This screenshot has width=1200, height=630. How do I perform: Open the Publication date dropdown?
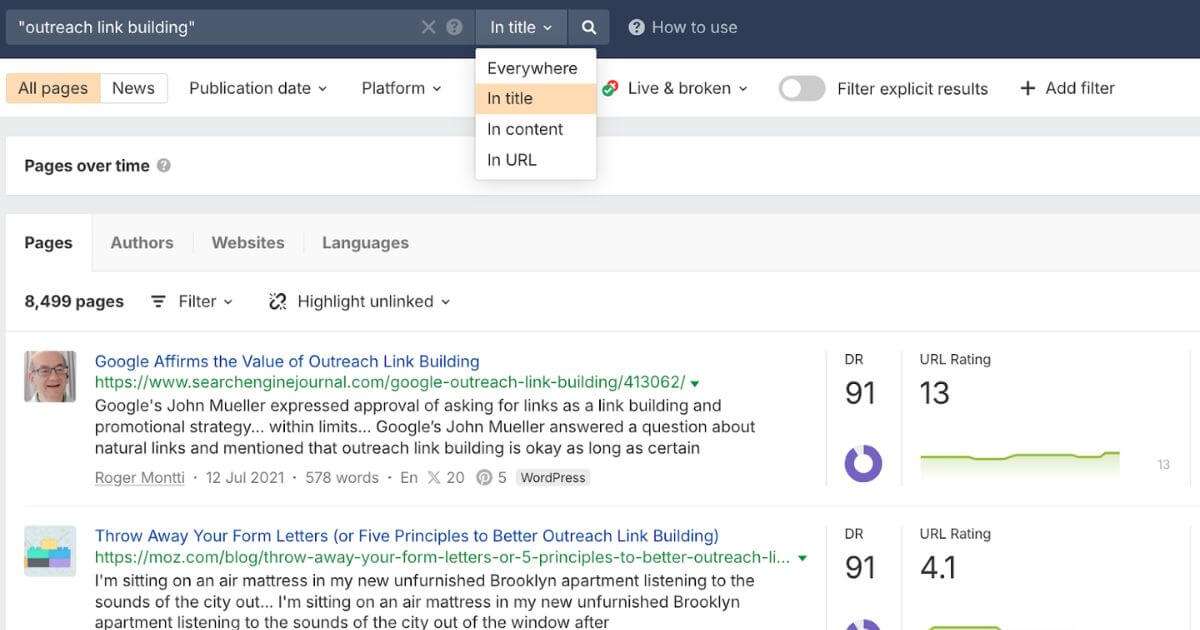(258, 88)
